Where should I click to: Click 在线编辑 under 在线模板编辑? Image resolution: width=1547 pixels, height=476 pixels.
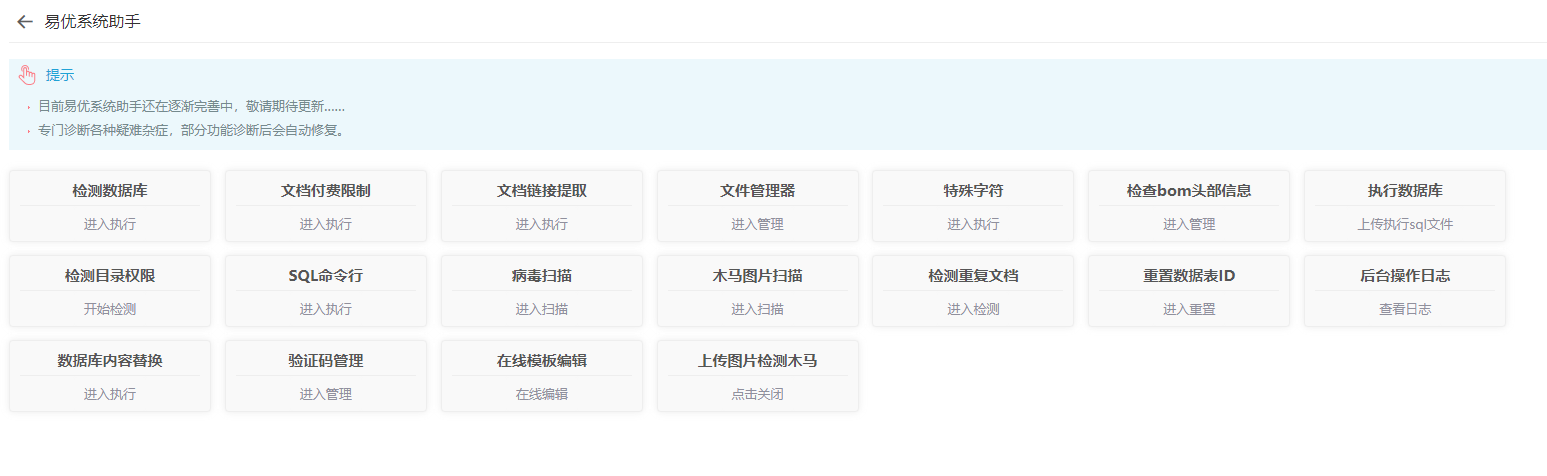[541, 394]
